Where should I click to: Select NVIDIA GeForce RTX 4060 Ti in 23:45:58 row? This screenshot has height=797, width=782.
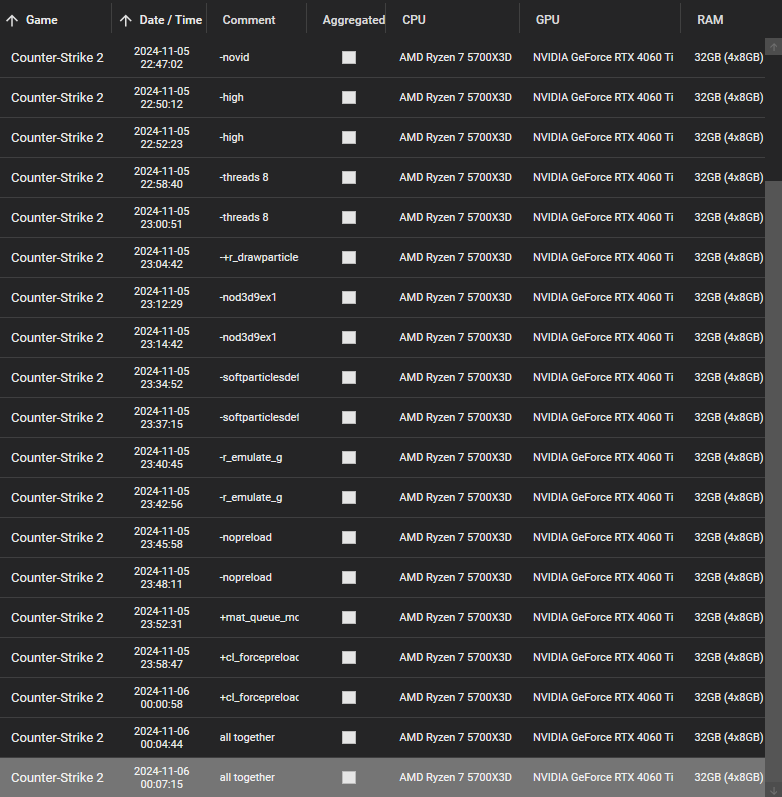[x=603, y=537]
